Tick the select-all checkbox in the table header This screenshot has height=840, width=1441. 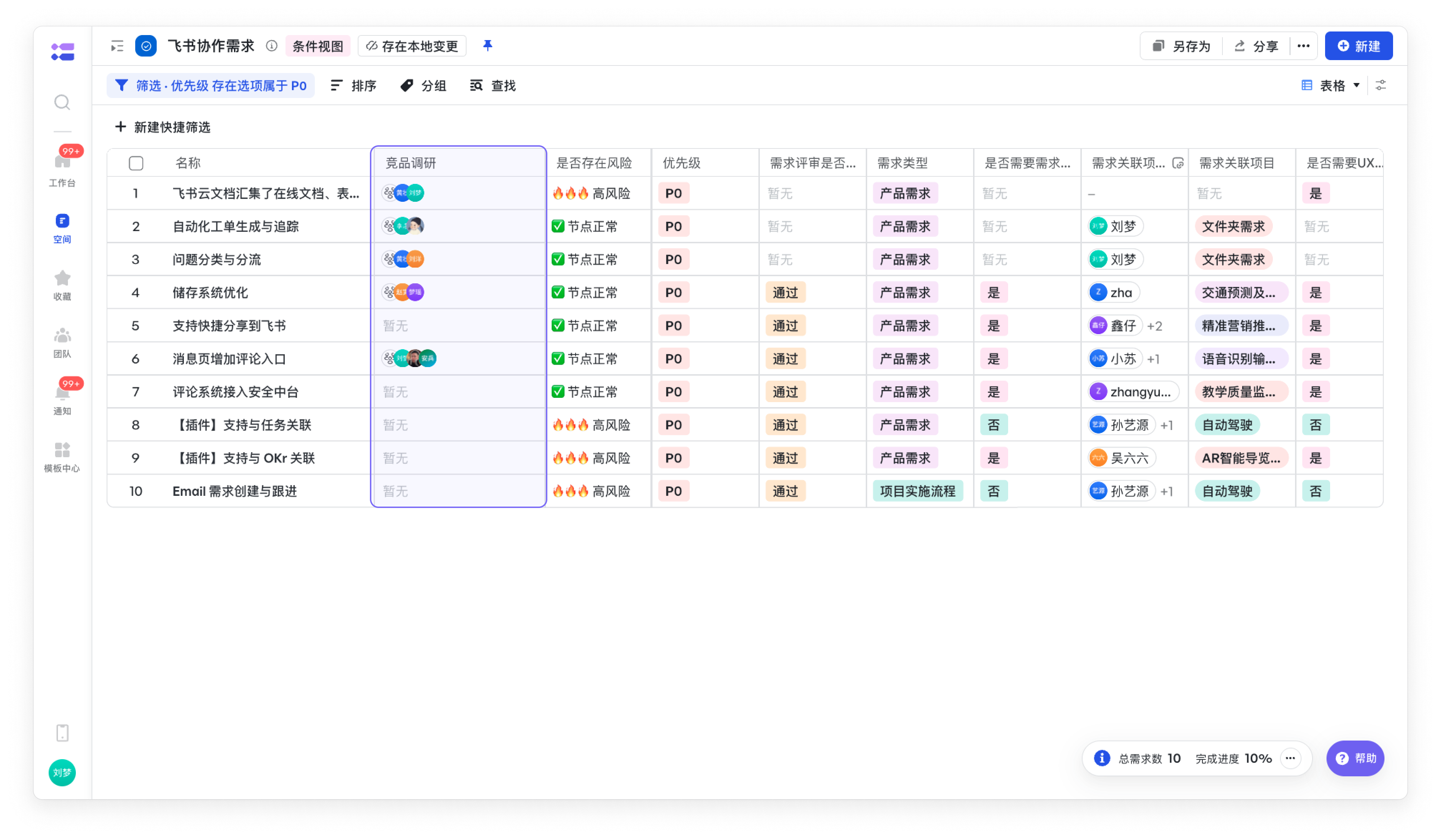(x=136, y=163)
